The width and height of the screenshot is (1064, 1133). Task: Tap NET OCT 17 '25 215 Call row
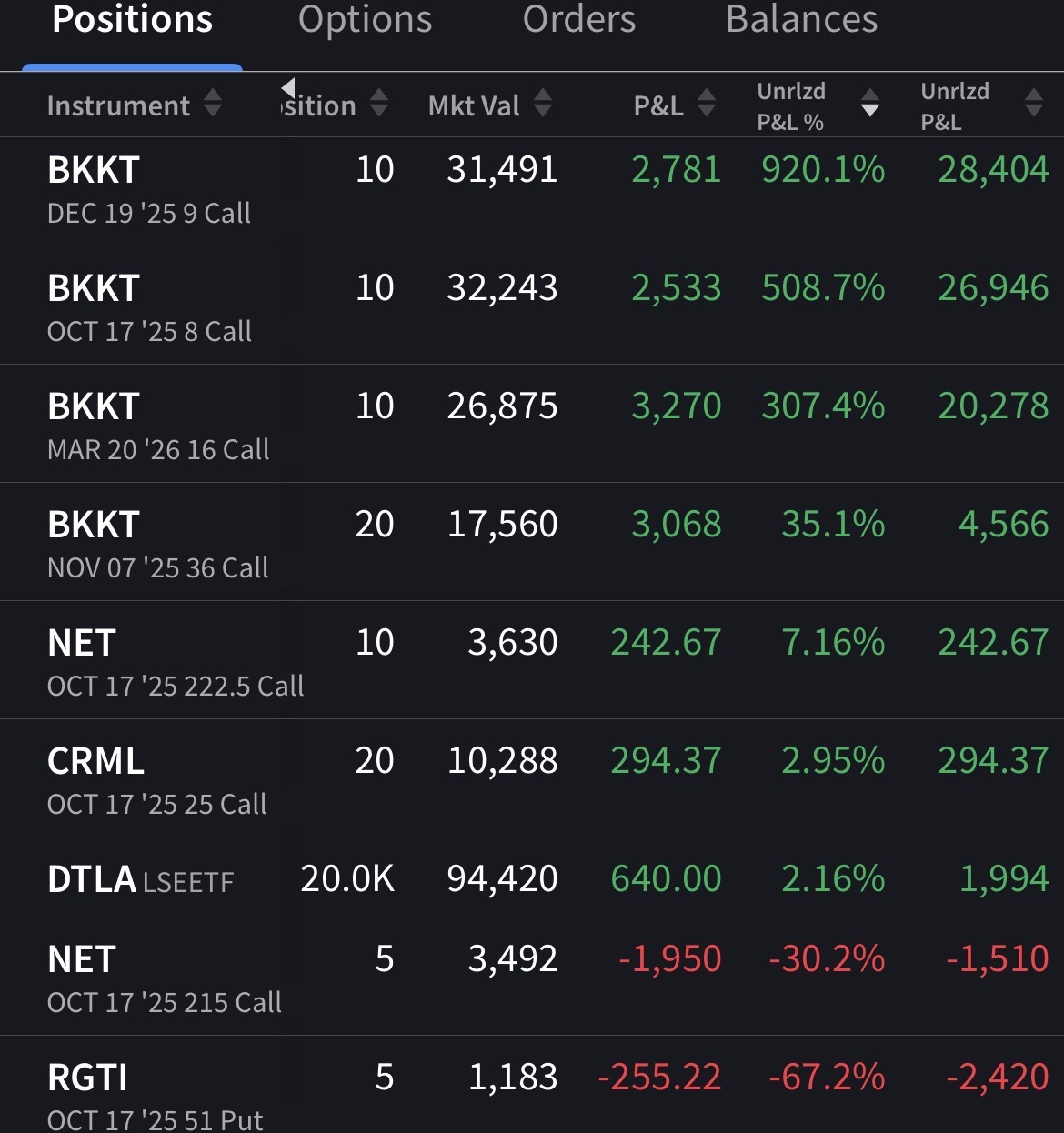tap(164, 979)
